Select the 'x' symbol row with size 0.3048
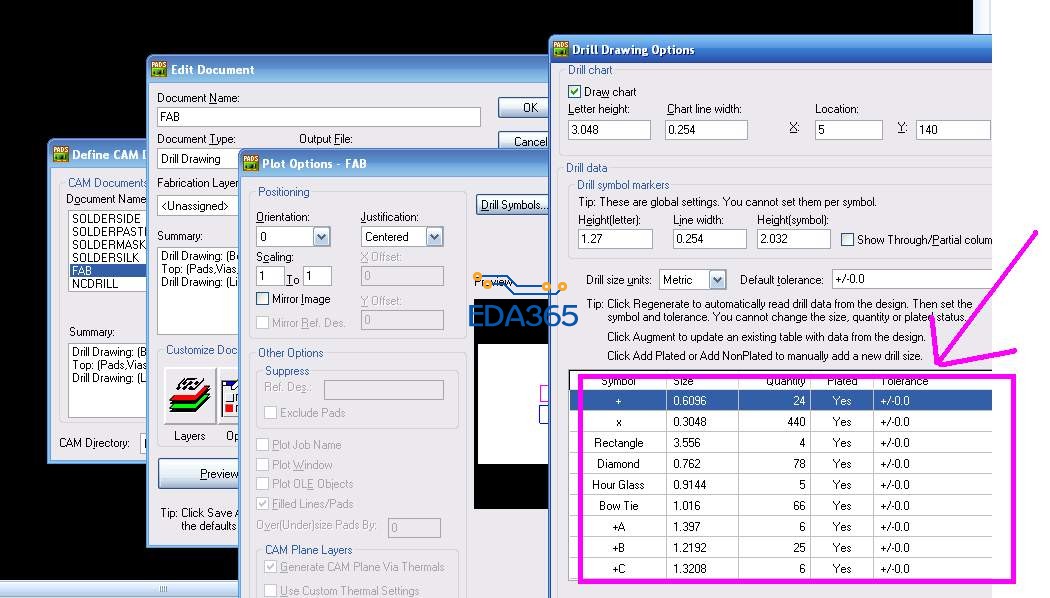 pos(781,421)
